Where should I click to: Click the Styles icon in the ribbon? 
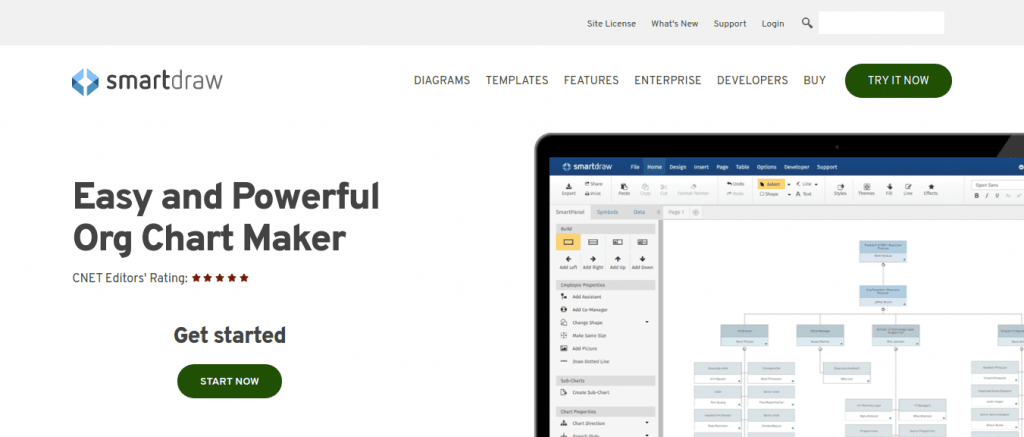[840, 187]
